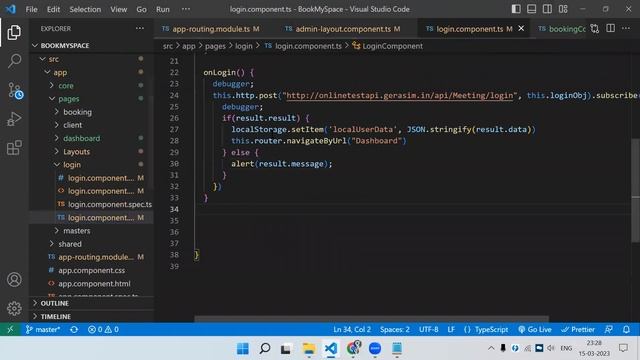Open errors and warnings problems indicator
Screen dimensions: 640x360
tap(103, 329)
